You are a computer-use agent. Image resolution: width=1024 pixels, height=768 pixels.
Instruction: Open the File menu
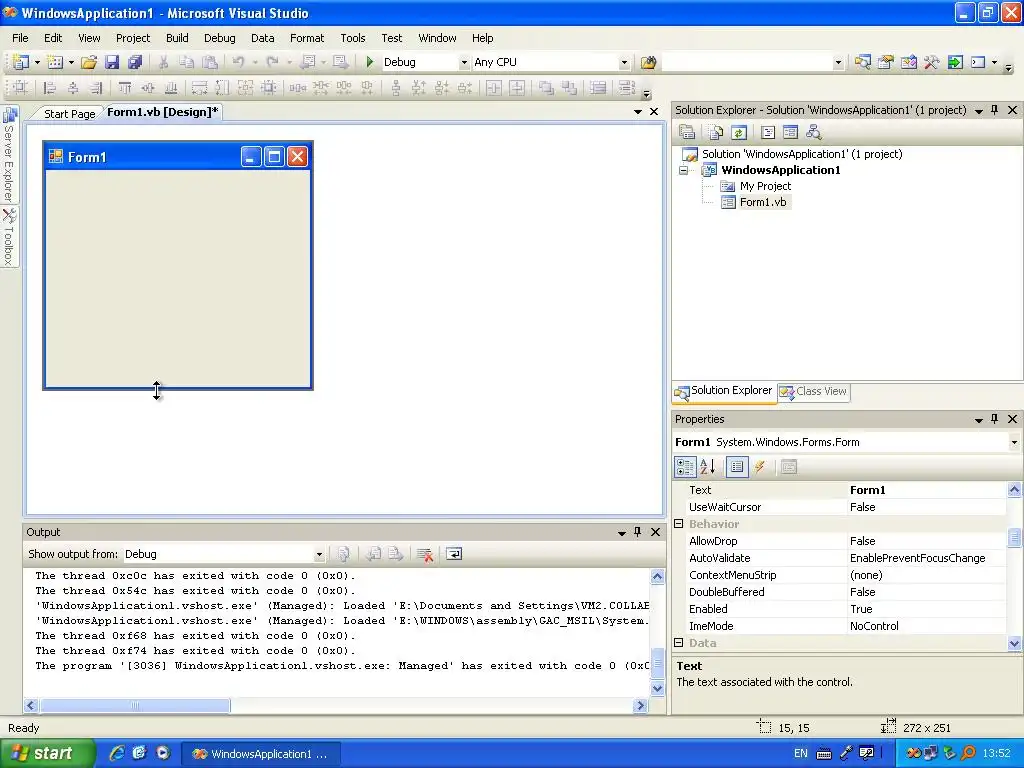click(x=20, y=38)
